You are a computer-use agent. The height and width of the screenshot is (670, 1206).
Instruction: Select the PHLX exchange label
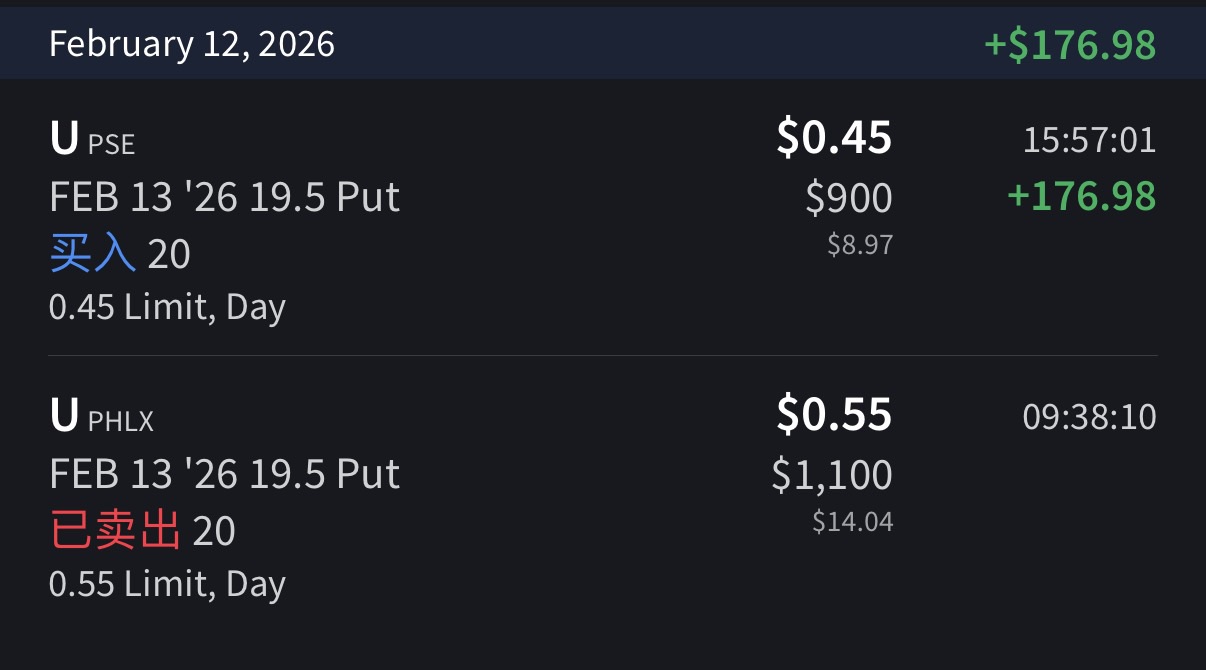(121, 422)
